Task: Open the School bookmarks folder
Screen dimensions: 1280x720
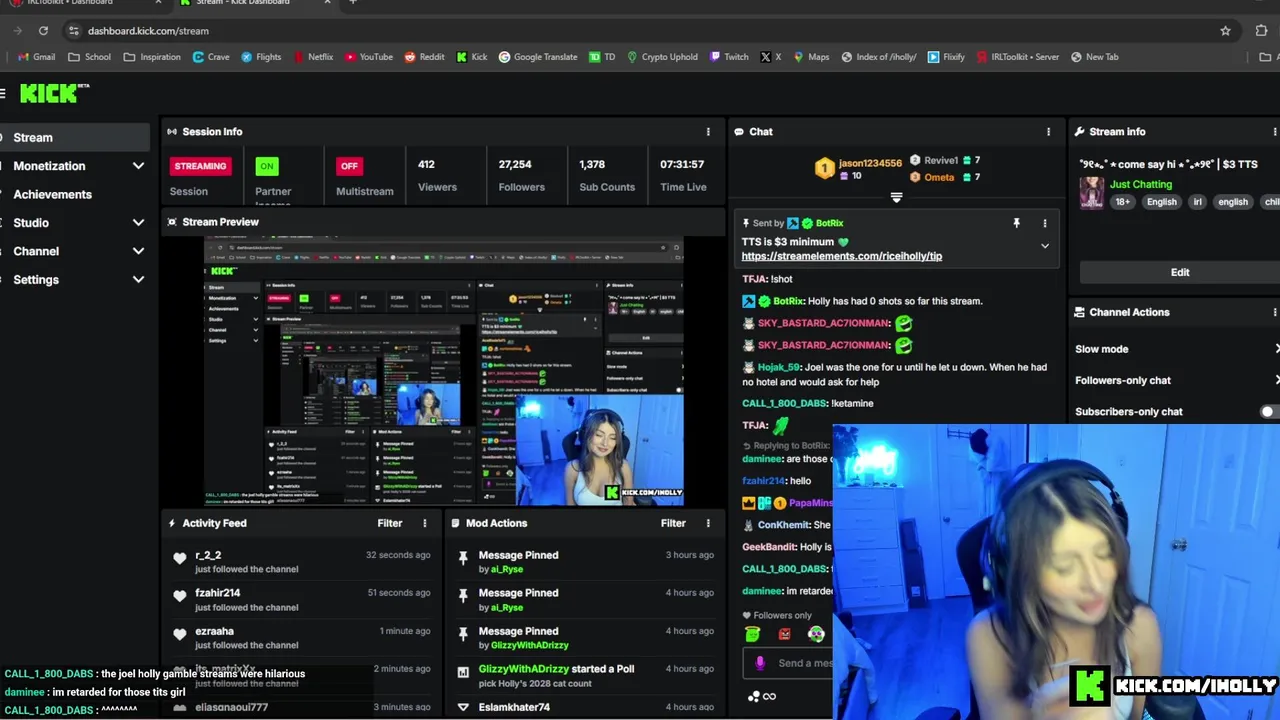Action: click(89, 57)
